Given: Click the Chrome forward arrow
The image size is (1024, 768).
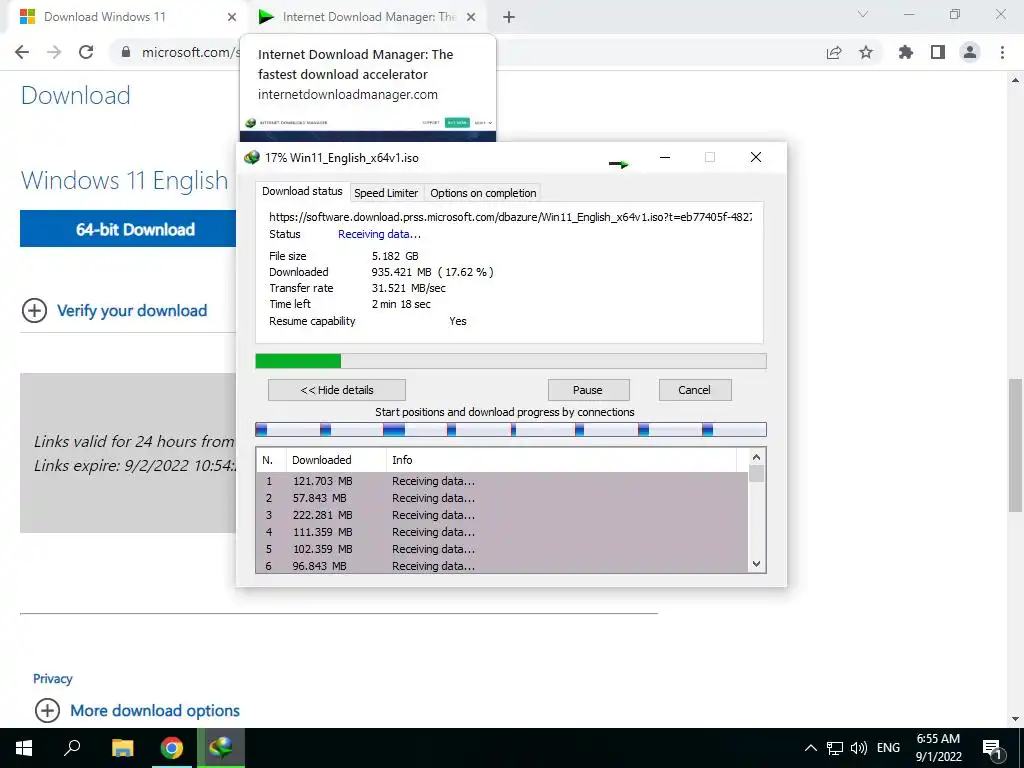Looking at the screenshot, I should point(54,52).
